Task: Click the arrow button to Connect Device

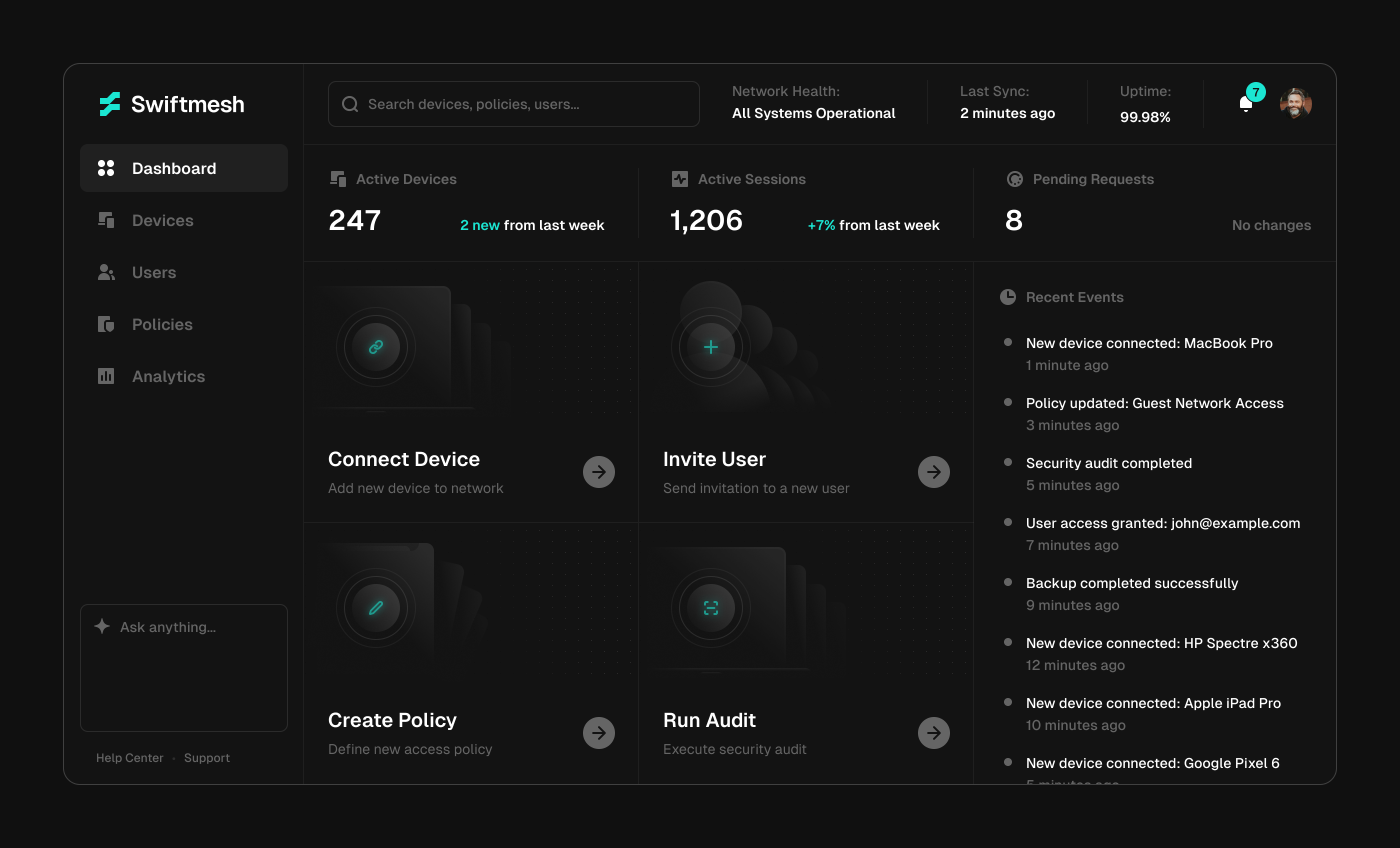Action: point(599,471)
